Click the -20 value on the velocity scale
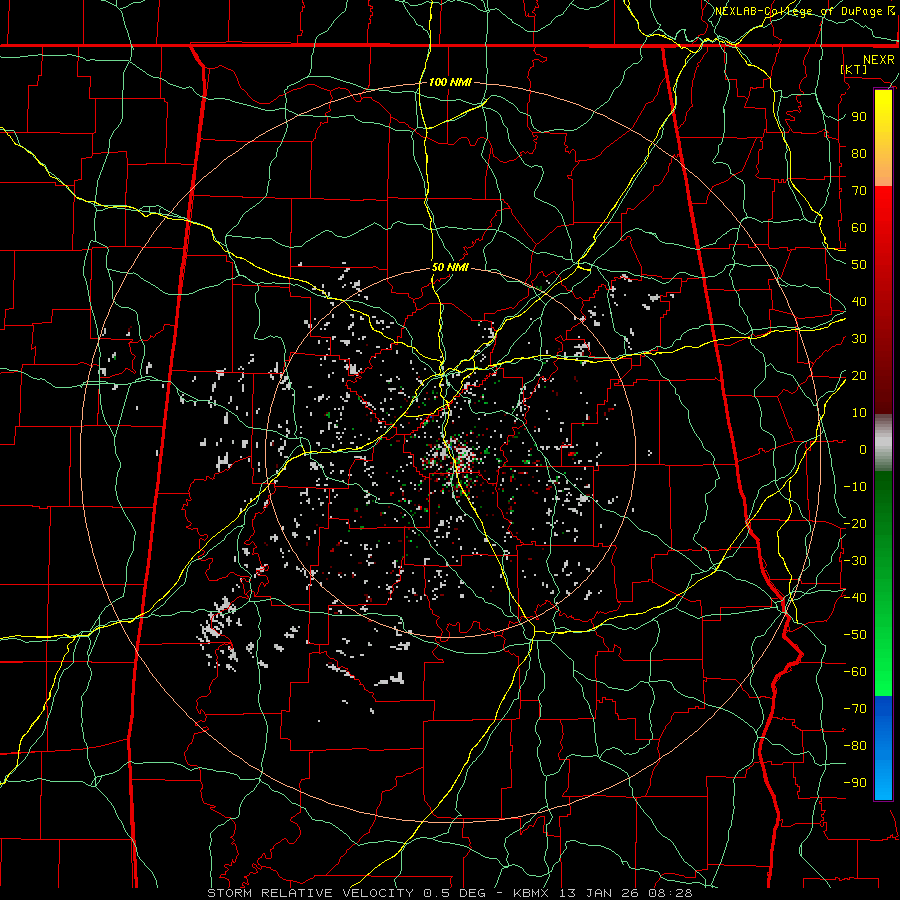 (855, 523)
